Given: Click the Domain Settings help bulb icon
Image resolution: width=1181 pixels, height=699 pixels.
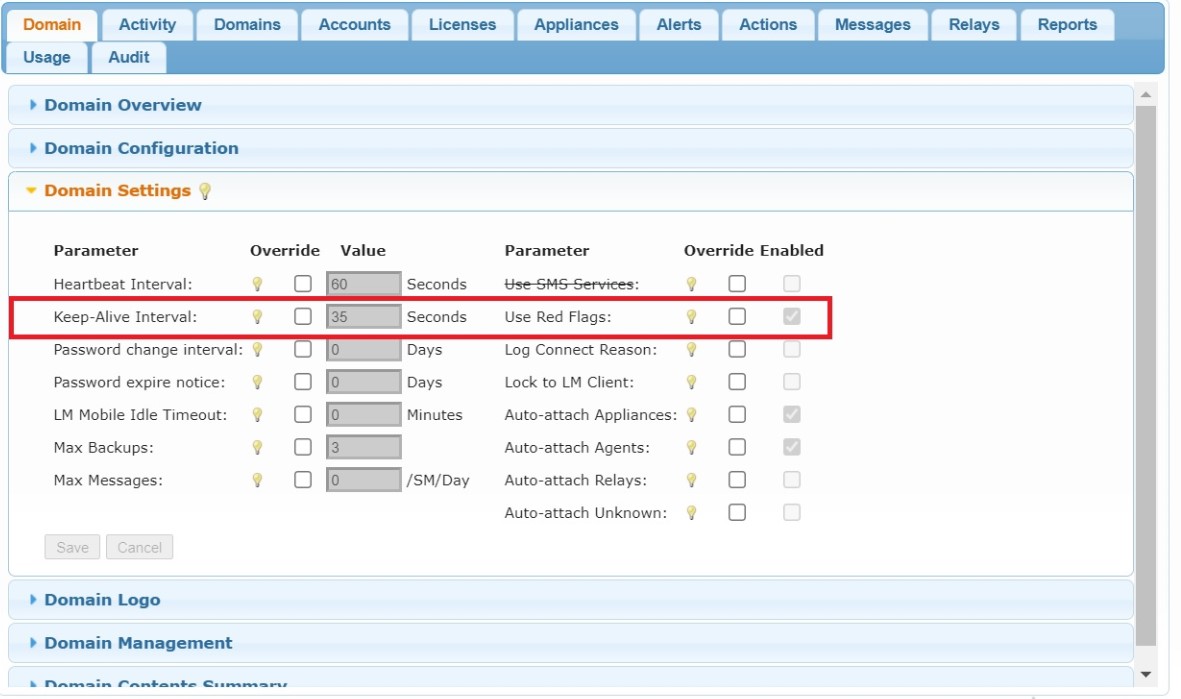Looking at the screenshot, I should click(205, 191).
